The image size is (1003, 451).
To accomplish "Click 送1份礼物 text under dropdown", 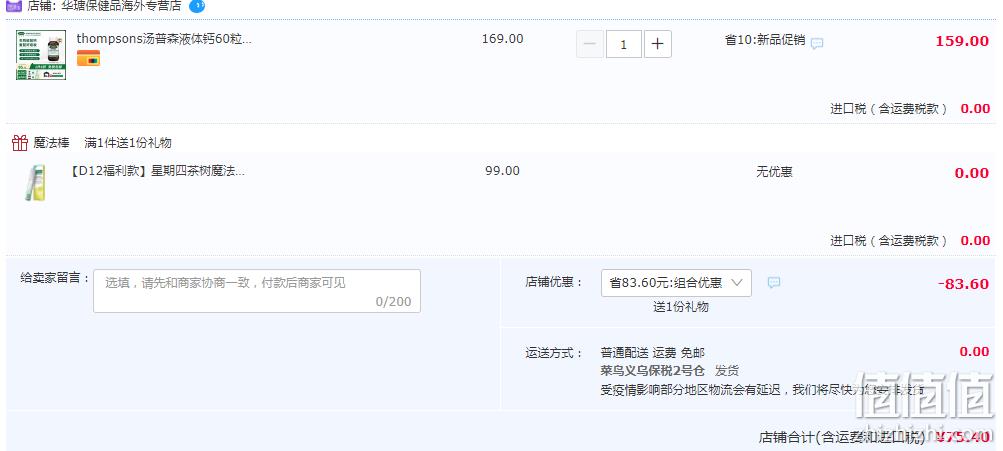I will pos(681,306).
